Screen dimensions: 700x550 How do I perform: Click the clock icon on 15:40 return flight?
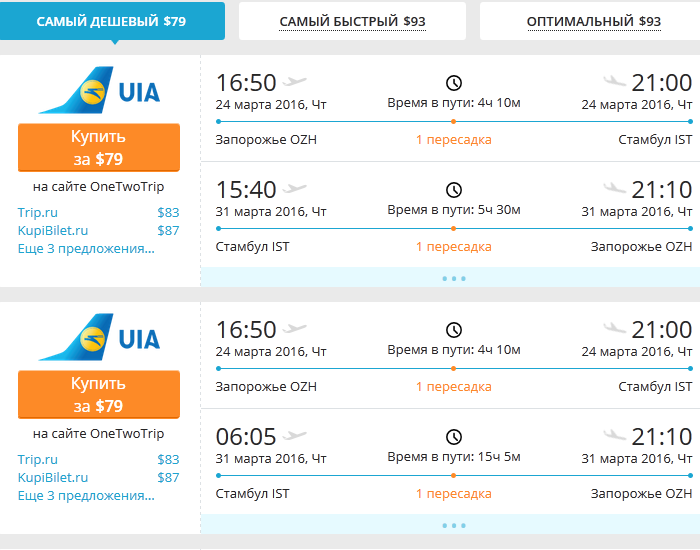click(x=454, y=190)
